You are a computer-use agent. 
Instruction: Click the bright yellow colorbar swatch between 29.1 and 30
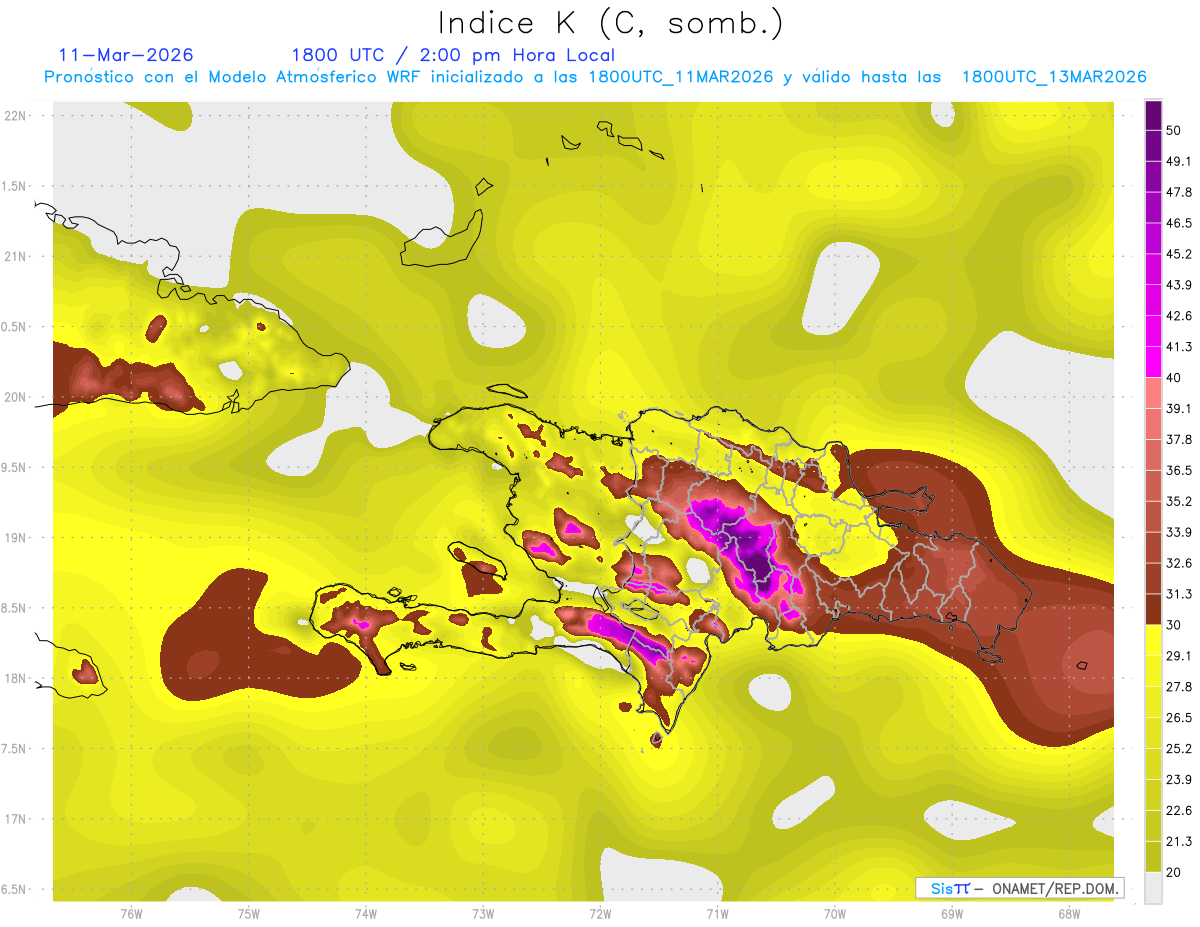coord(1153,641)
